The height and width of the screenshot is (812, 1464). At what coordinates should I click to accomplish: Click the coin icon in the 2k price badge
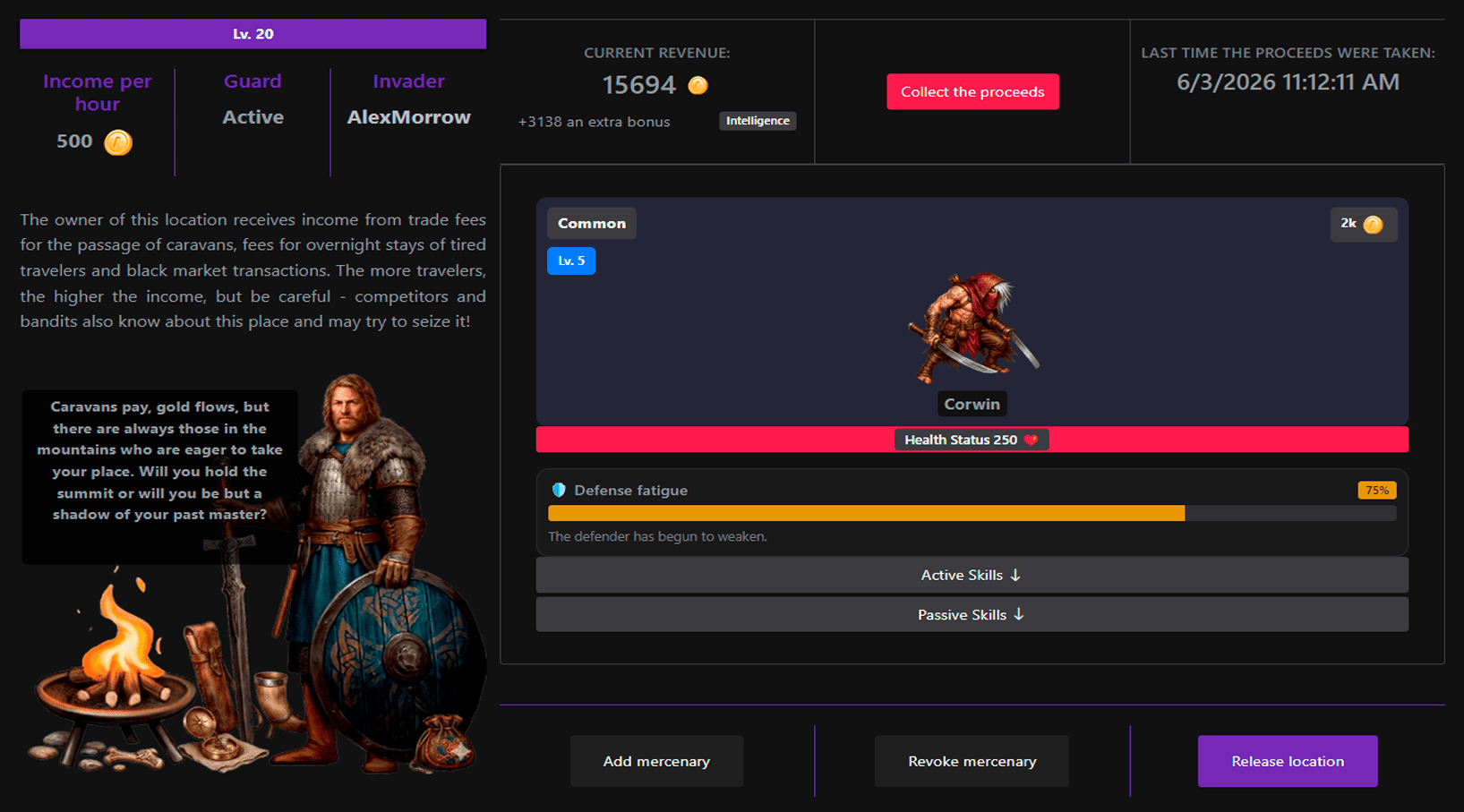pos(1373,225)
